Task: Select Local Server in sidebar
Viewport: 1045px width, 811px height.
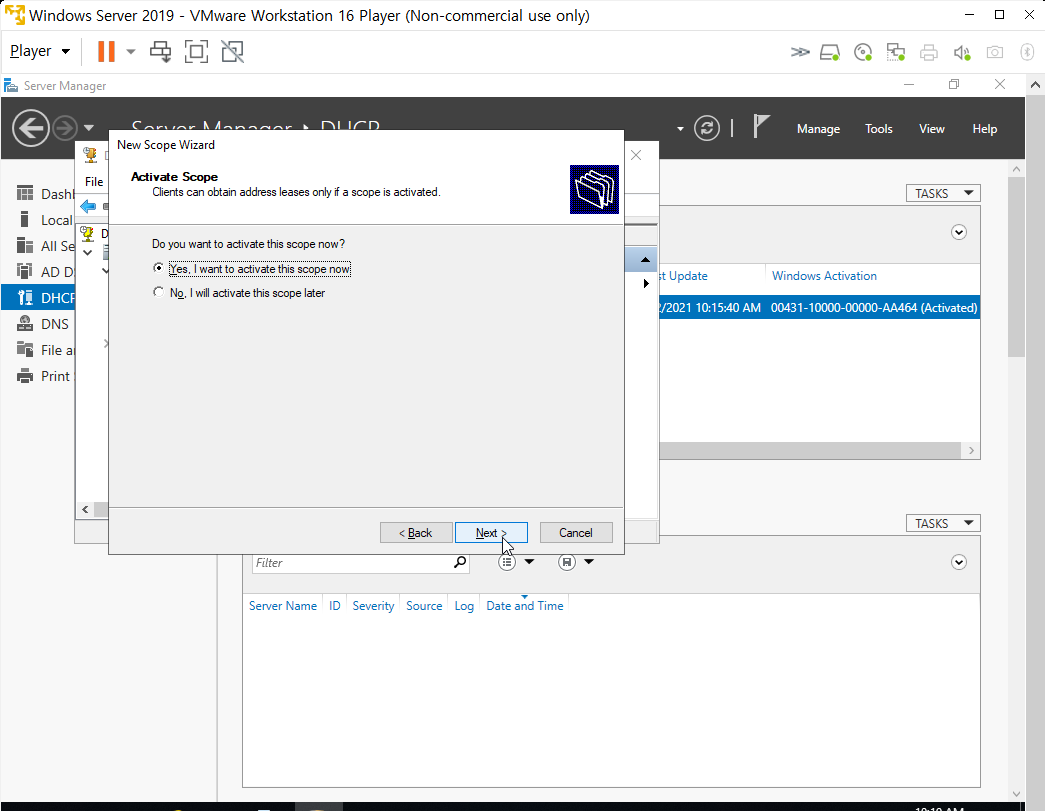Action: coord(45,220)
